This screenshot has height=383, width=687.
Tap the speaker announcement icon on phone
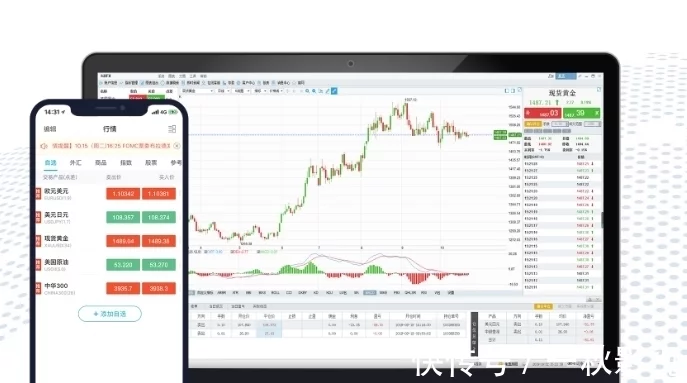coord(44,146)
